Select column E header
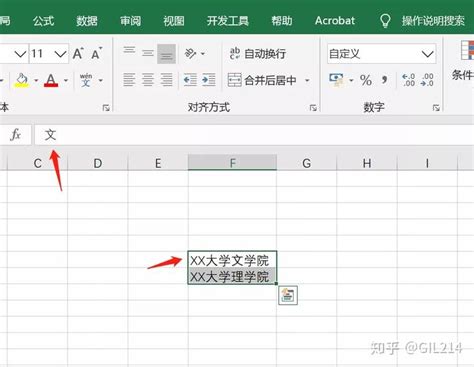Image resolution: width=474 pixels, height=367 pixels. [x=158, y=163]
